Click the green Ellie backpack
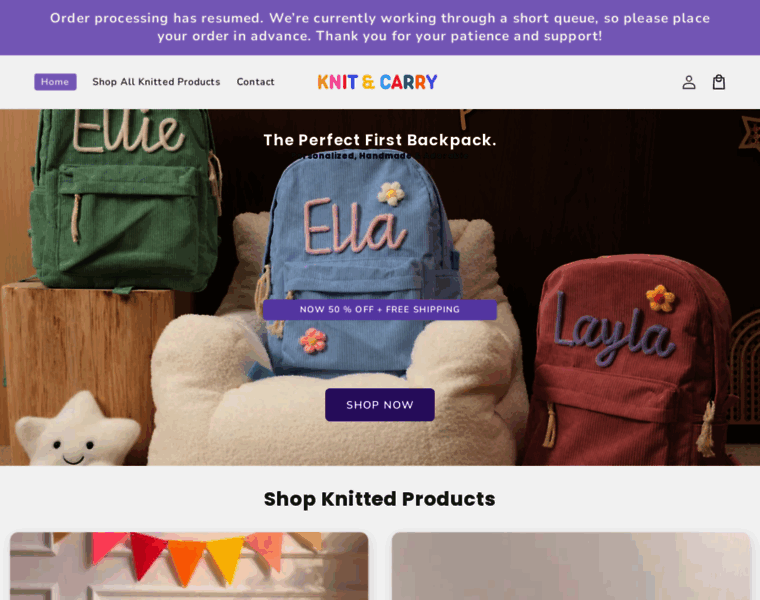The image size is (760, 600). [x=125, y=199]
